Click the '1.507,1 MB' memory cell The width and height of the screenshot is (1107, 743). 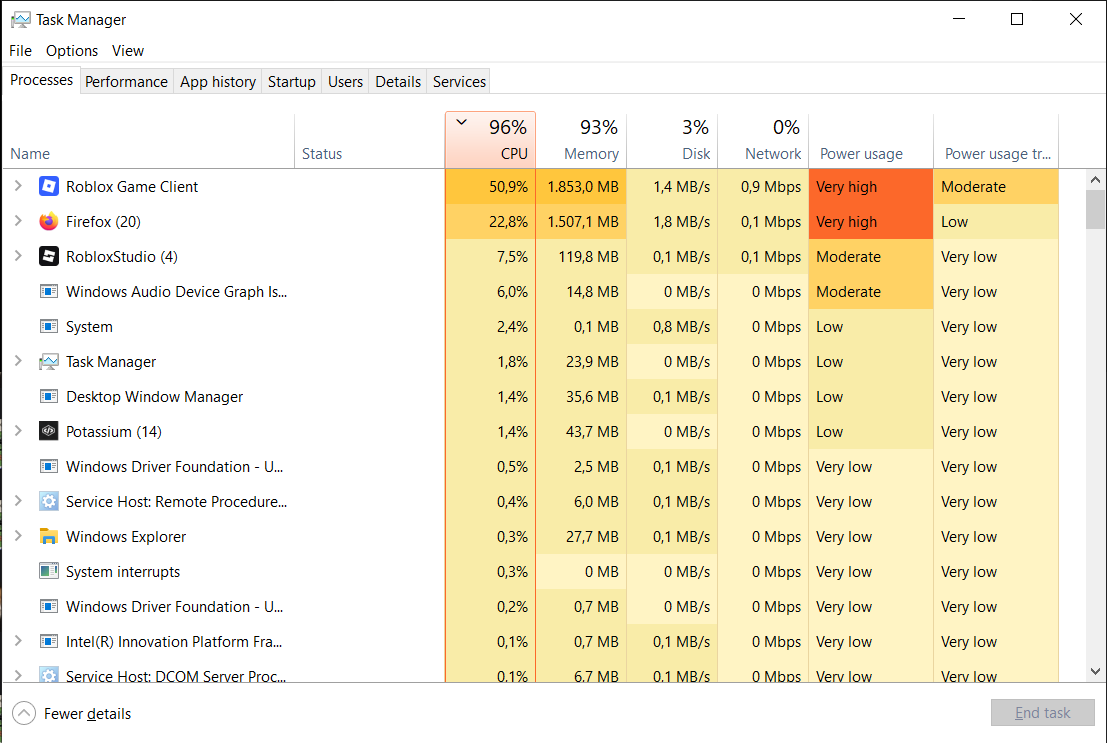coord(581,222)
